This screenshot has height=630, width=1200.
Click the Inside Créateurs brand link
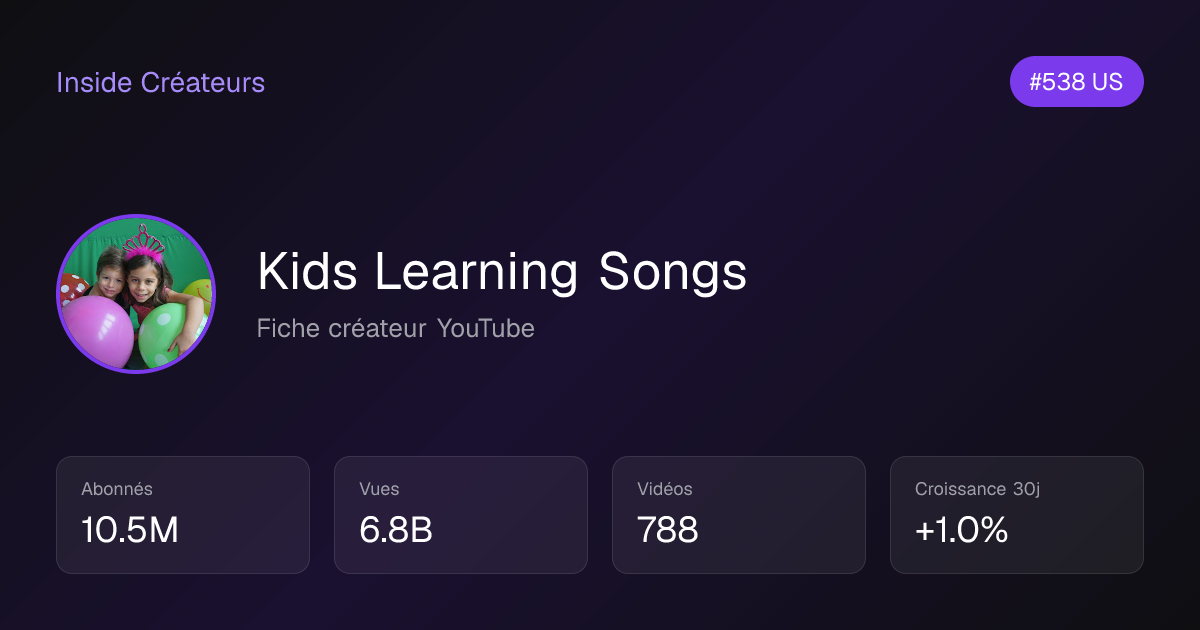point(160,82)
